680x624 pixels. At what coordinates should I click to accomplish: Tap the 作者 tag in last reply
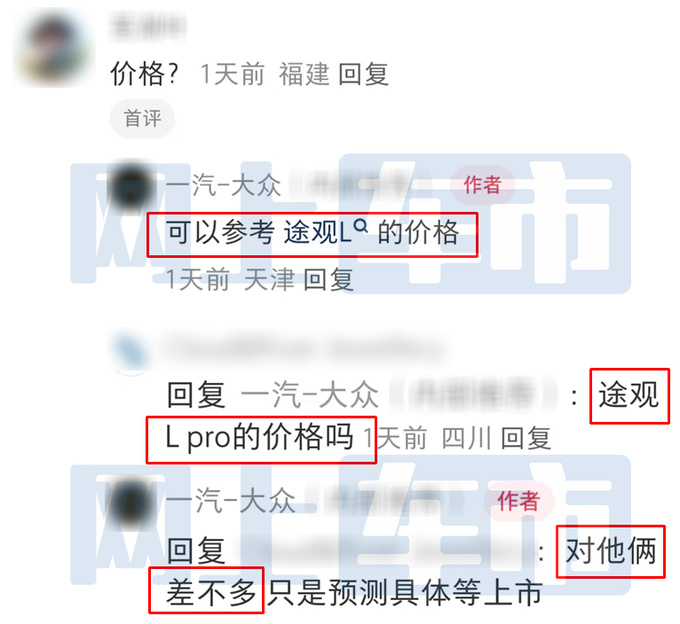tap(518, 501)
